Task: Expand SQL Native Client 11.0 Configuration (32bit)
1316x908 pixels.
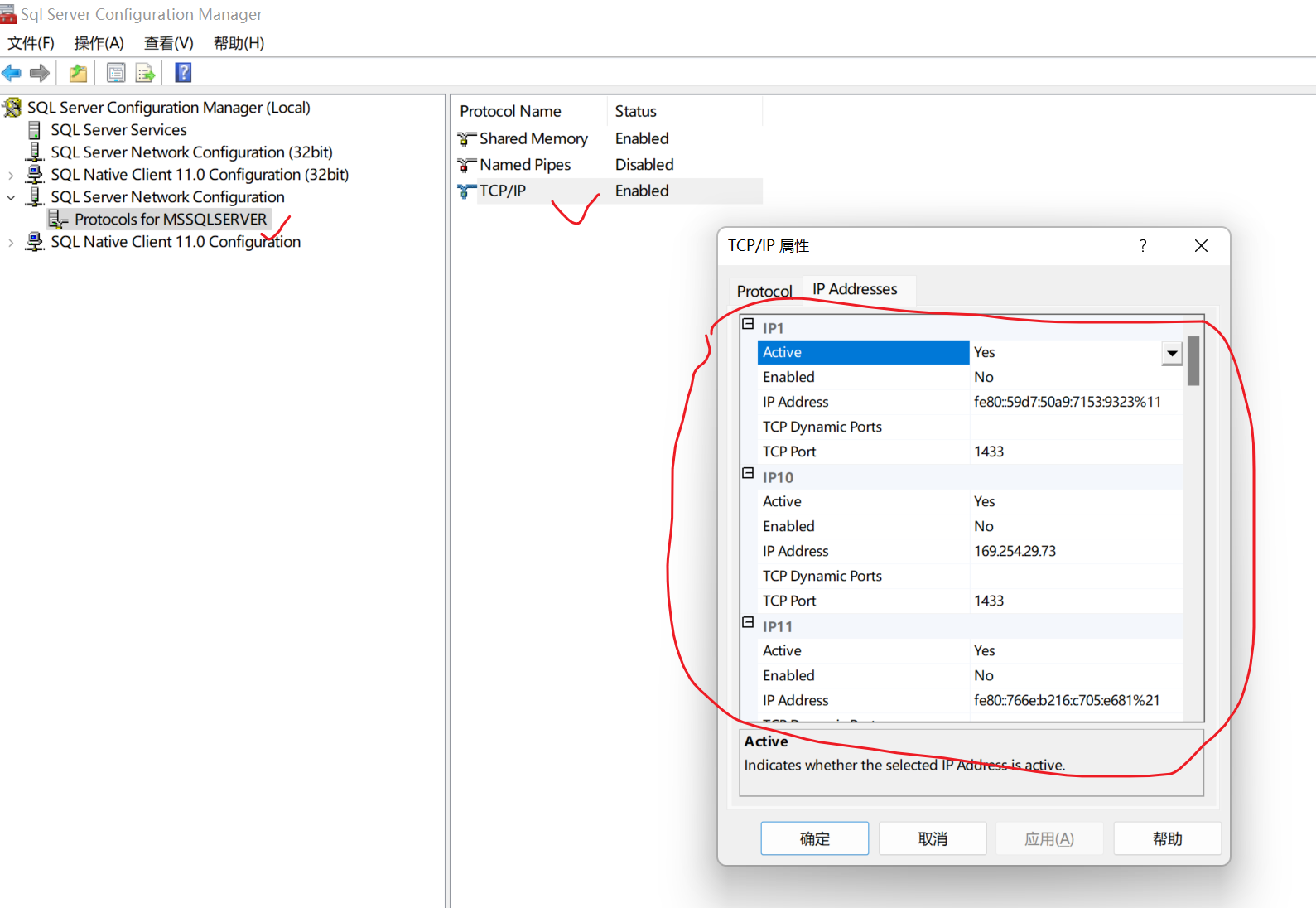Action: tap(11, 175)
